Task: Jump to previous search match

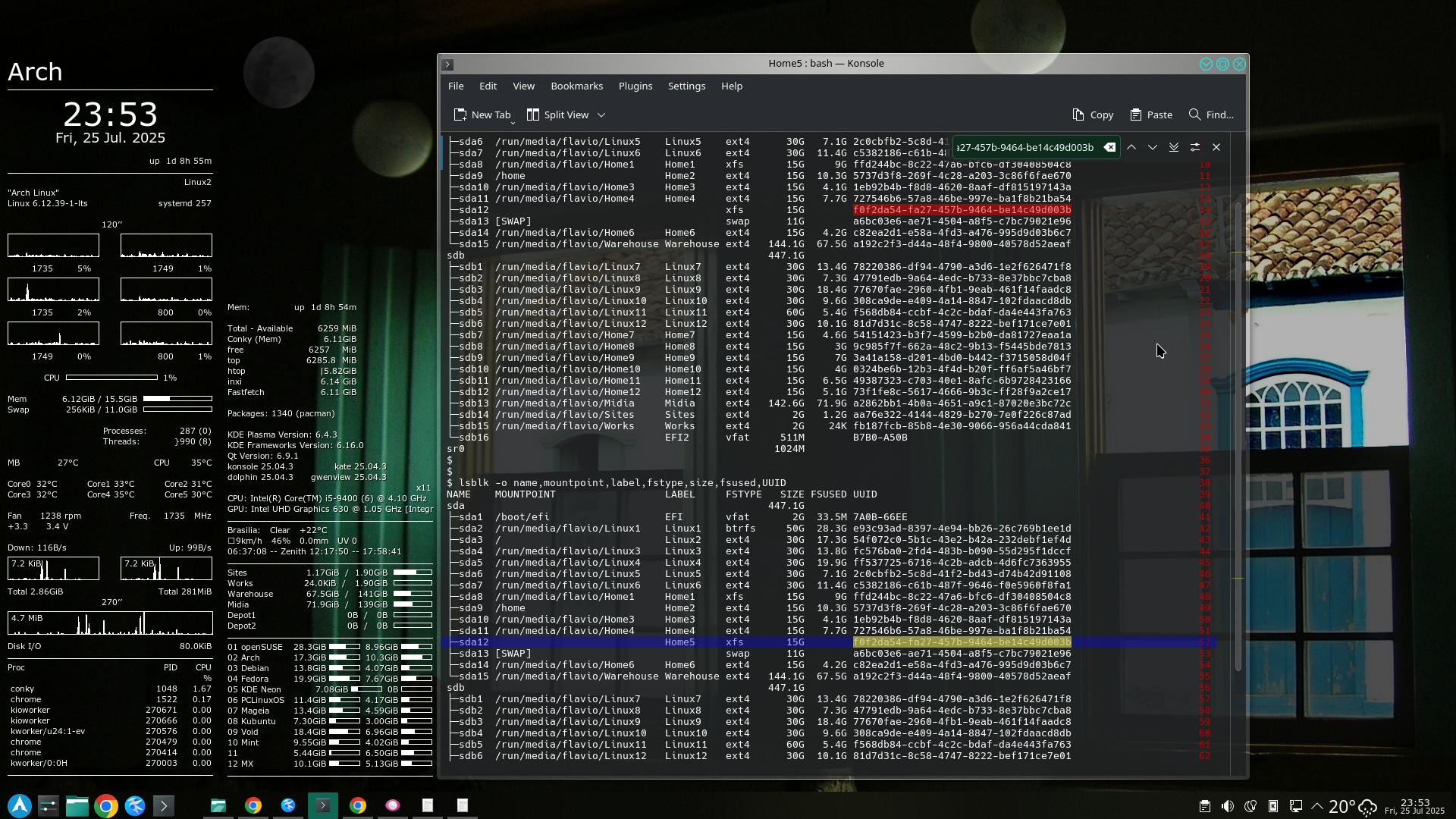Action: tap(1131, 147)
